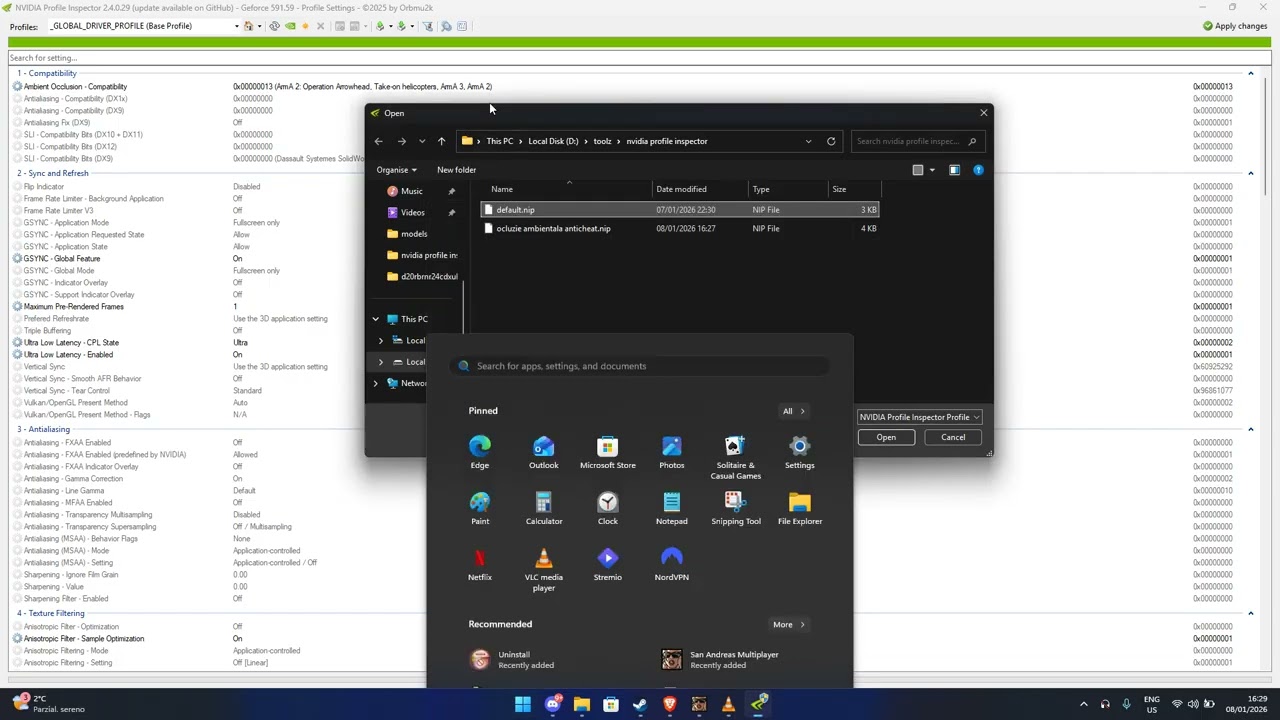
Task: Select the default.nip file
Action: [680, 210]
